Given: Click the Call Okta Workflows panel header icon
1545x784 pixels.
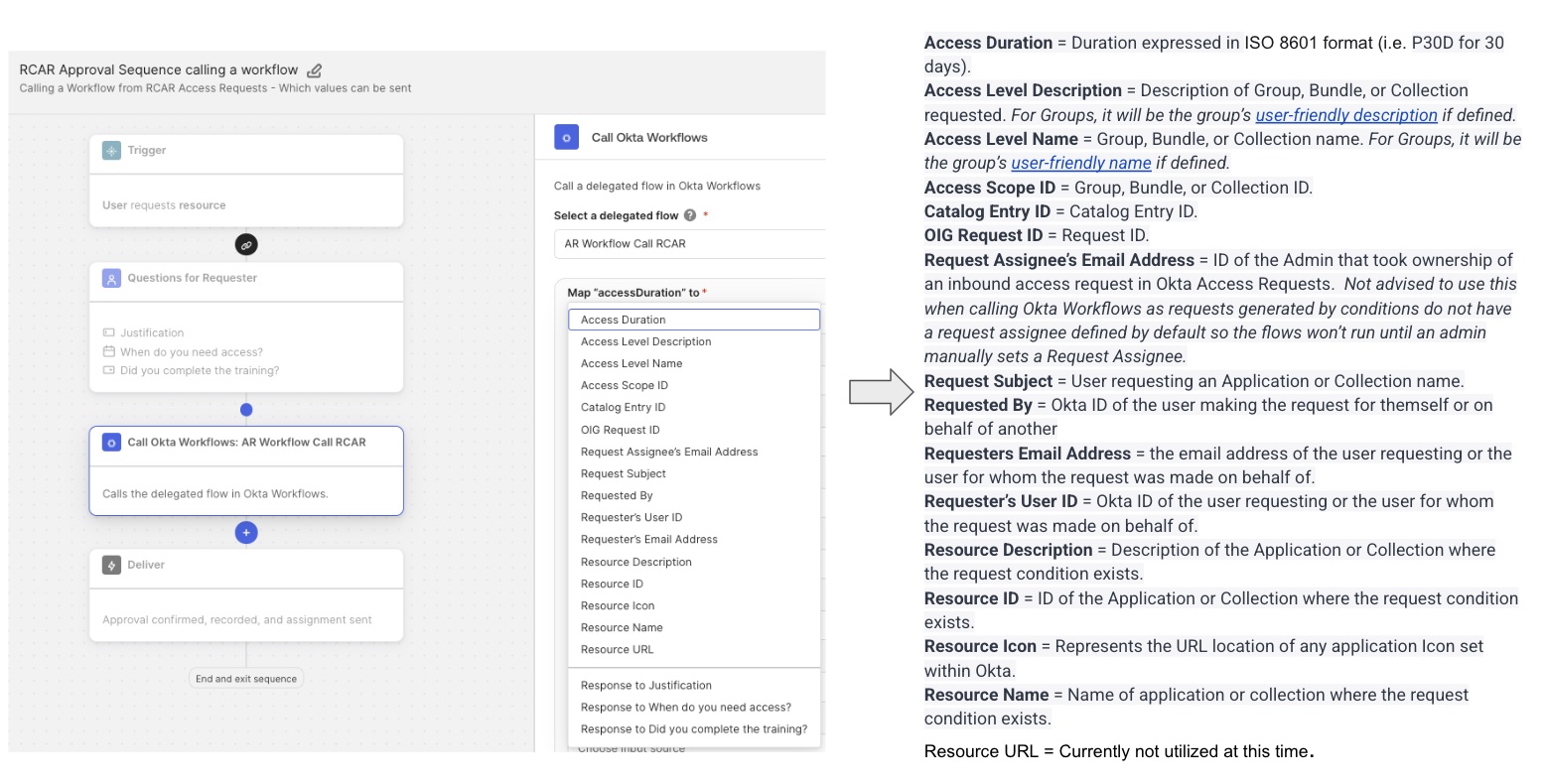Looking at the screenshot, I should (566, 138).
